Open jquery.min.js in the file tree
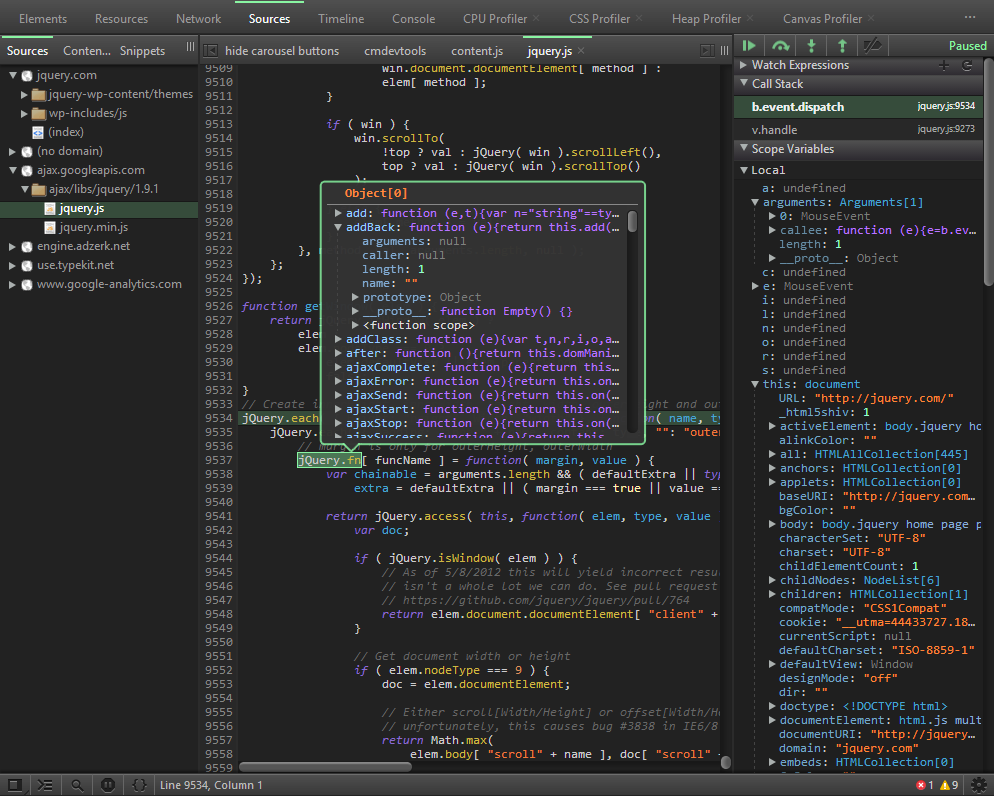Image resolution: width=994 pixels, height=796 pixels. [x=91, y=227]
